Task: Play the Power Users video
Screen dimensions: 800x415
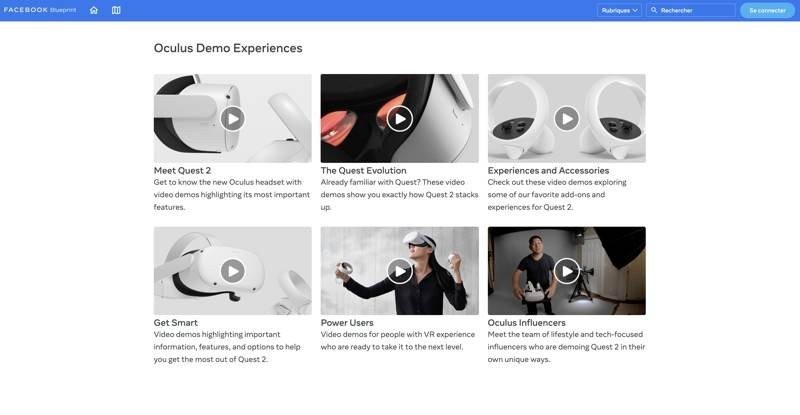Action: [x=399, y=271]
